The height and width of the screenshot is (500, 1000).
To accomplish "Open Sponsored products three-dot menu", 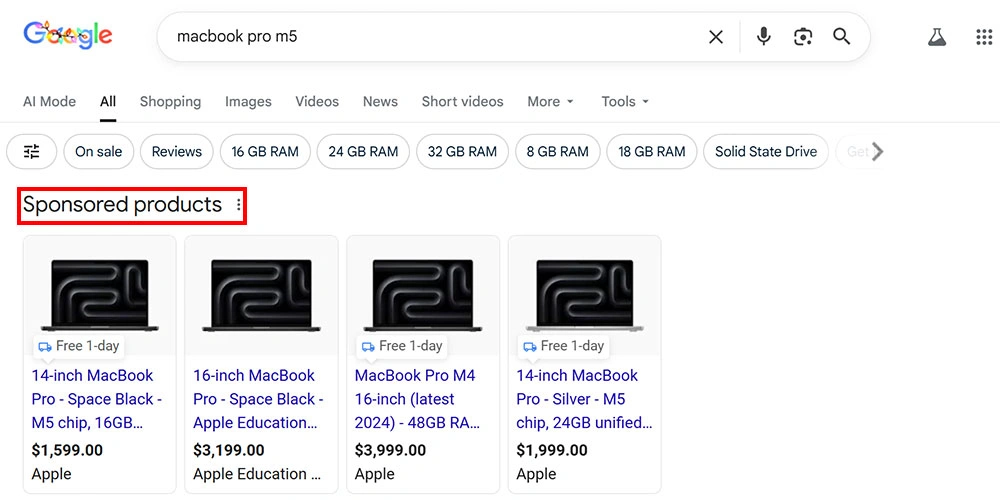I will tap(238, 205).
